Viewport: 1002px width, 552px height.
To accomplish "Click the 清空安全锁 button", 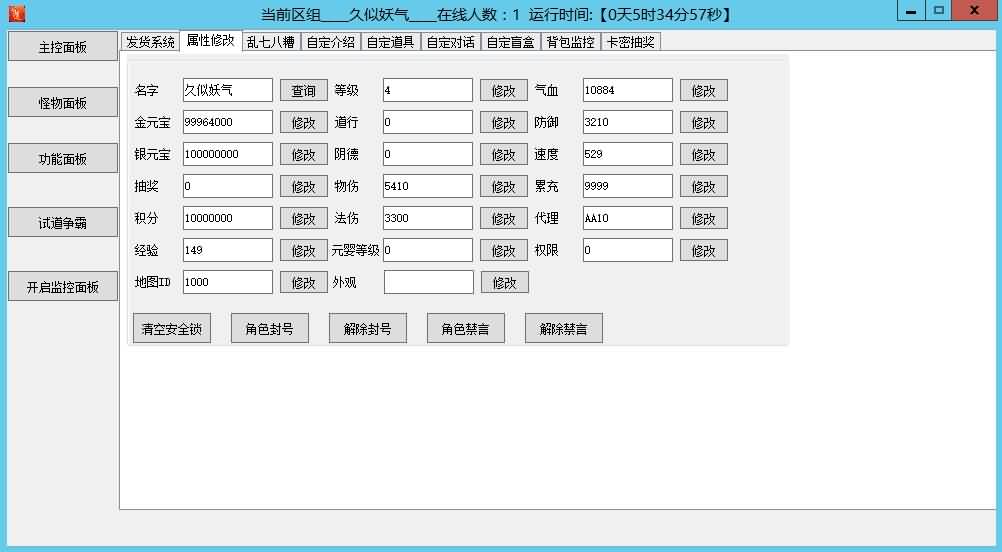I will (x=172, y=328).
